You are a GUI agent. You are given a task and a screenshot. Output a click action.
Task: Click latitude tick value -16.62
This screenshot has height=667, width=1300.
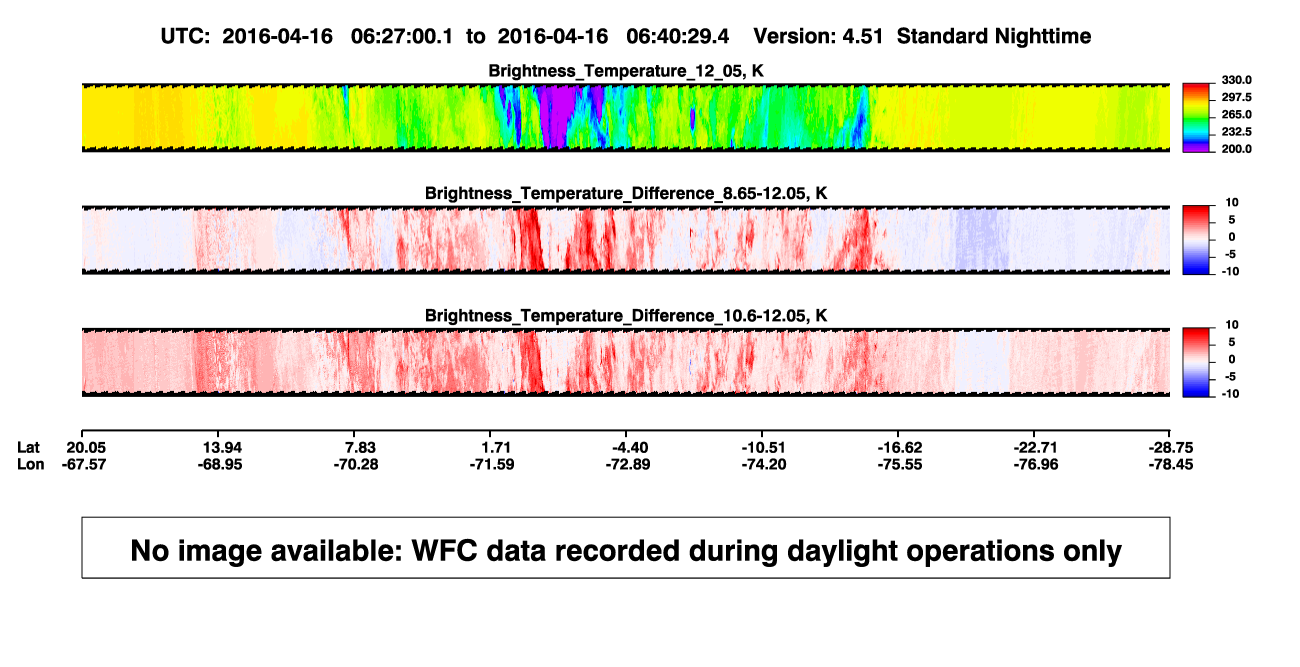[x=898, y=447]
